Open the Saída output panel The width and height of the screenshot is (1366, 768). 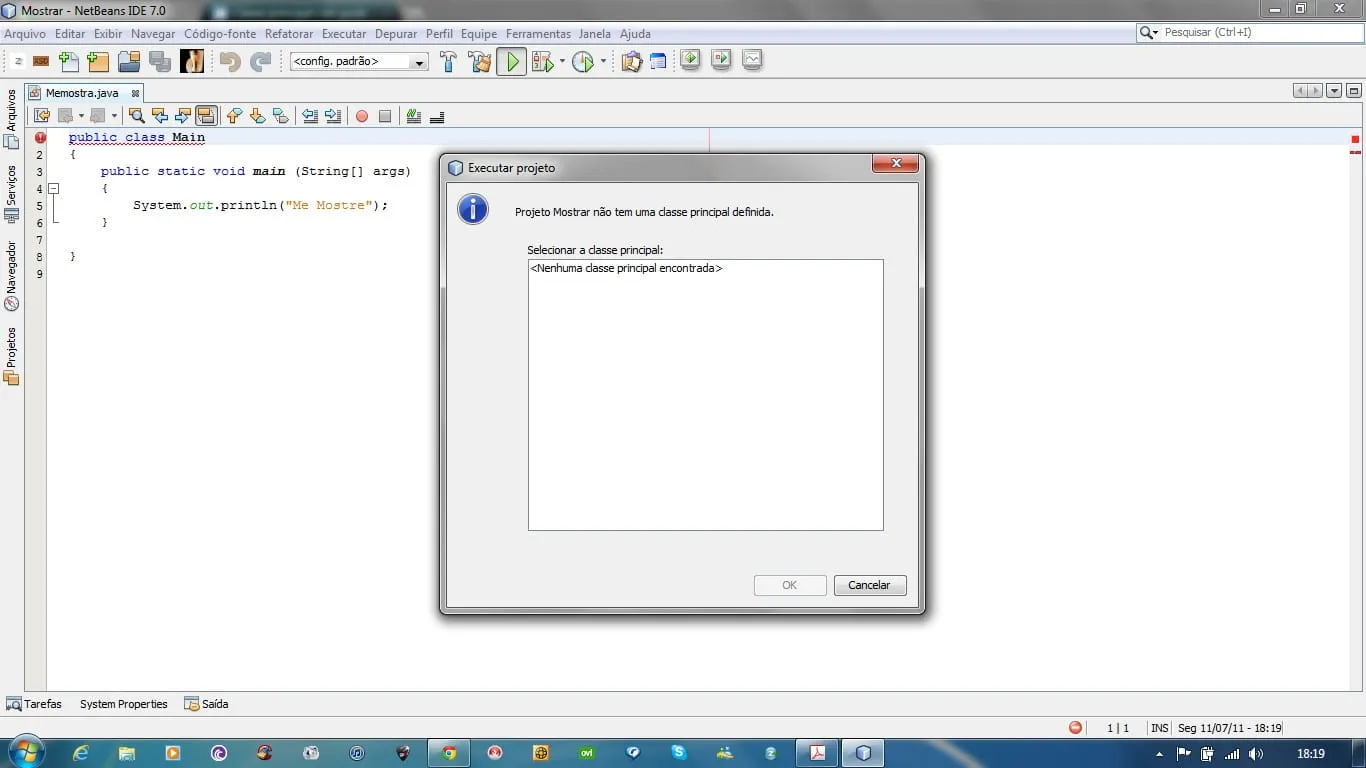(207, 704)
